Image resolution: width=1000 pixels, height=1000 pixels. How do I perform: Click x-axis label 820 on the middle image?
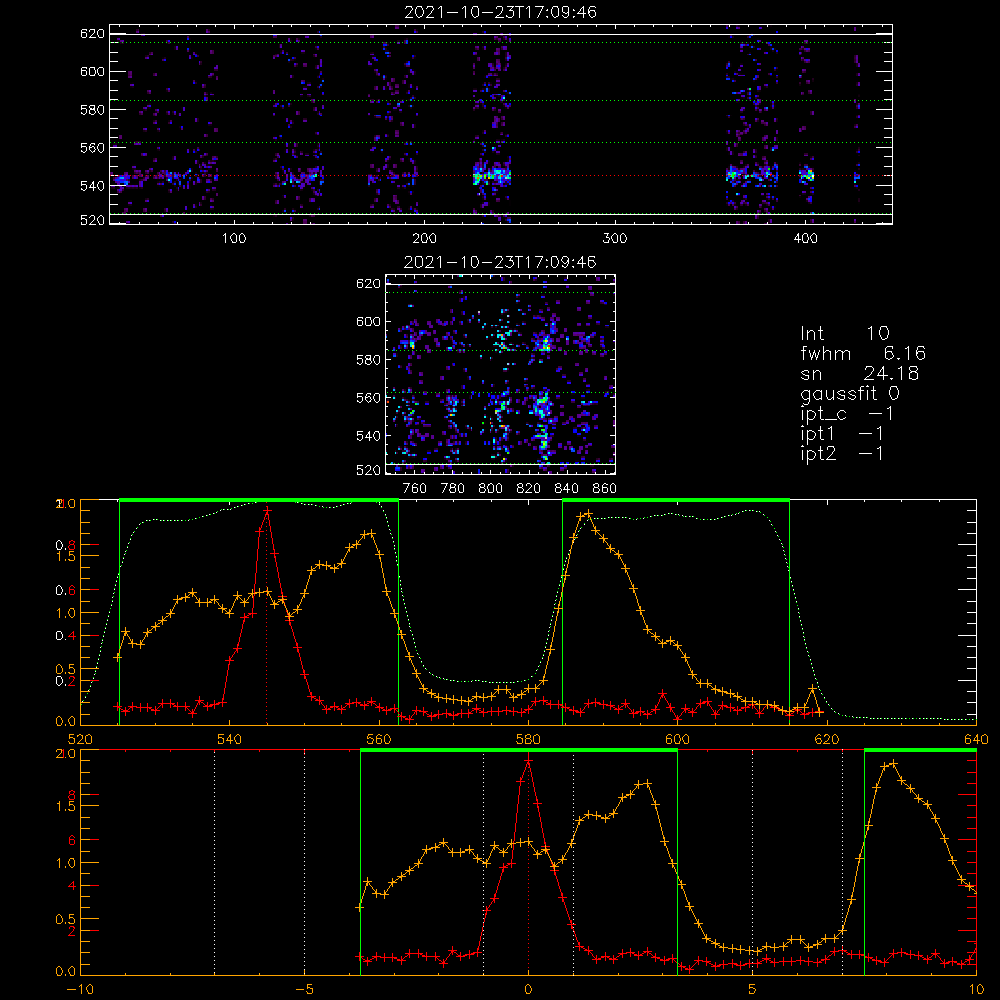tap(529, 489)
